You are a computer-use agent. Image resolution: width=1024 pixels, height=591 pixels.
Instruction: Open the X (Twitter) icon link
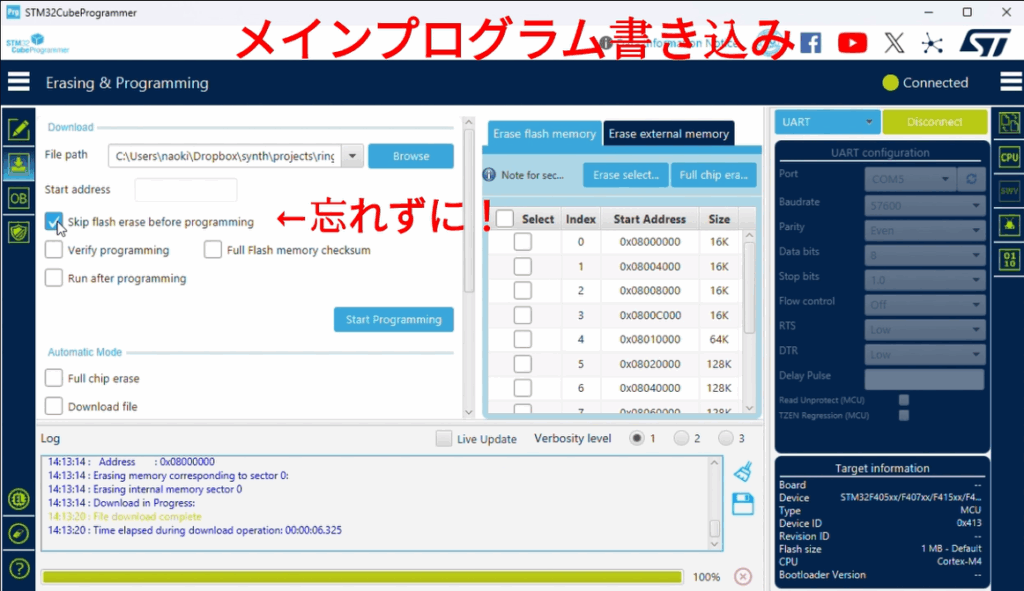pyautogui.click(x=895, y=43)
